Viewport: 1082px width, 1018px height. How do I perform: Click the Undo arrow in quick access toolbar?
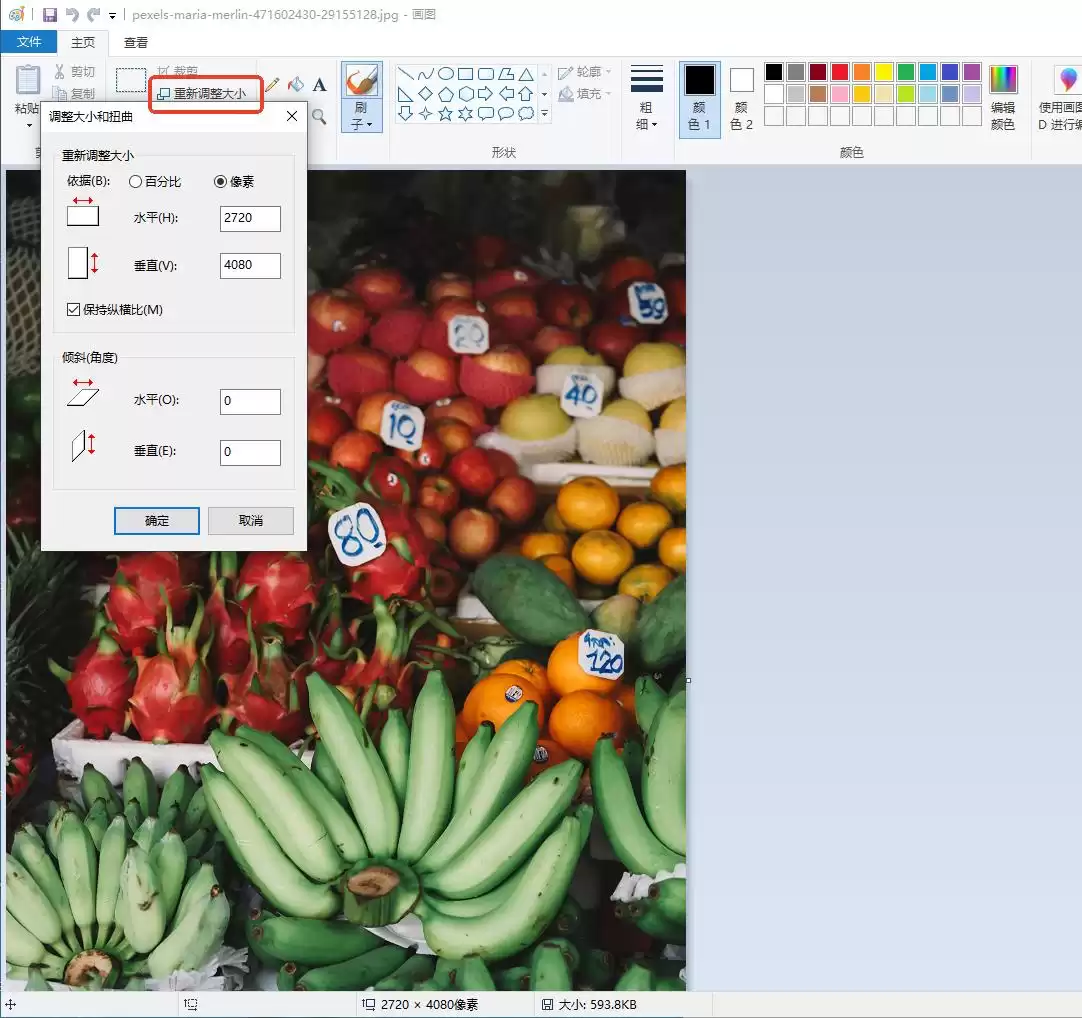pos(72,15)
